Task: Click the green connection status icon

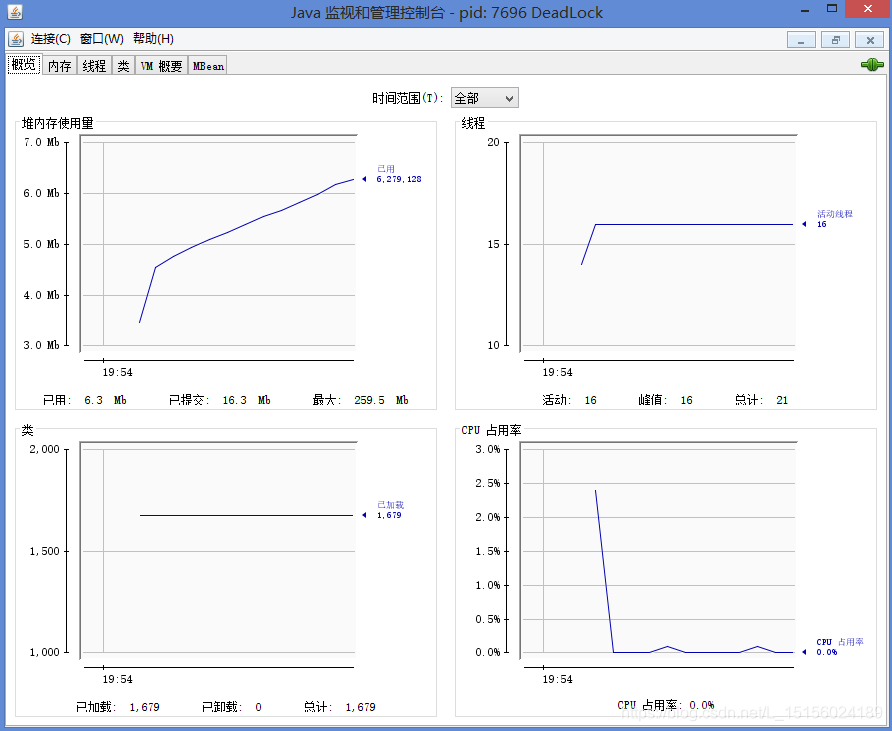Action: [x=872, y=63]
